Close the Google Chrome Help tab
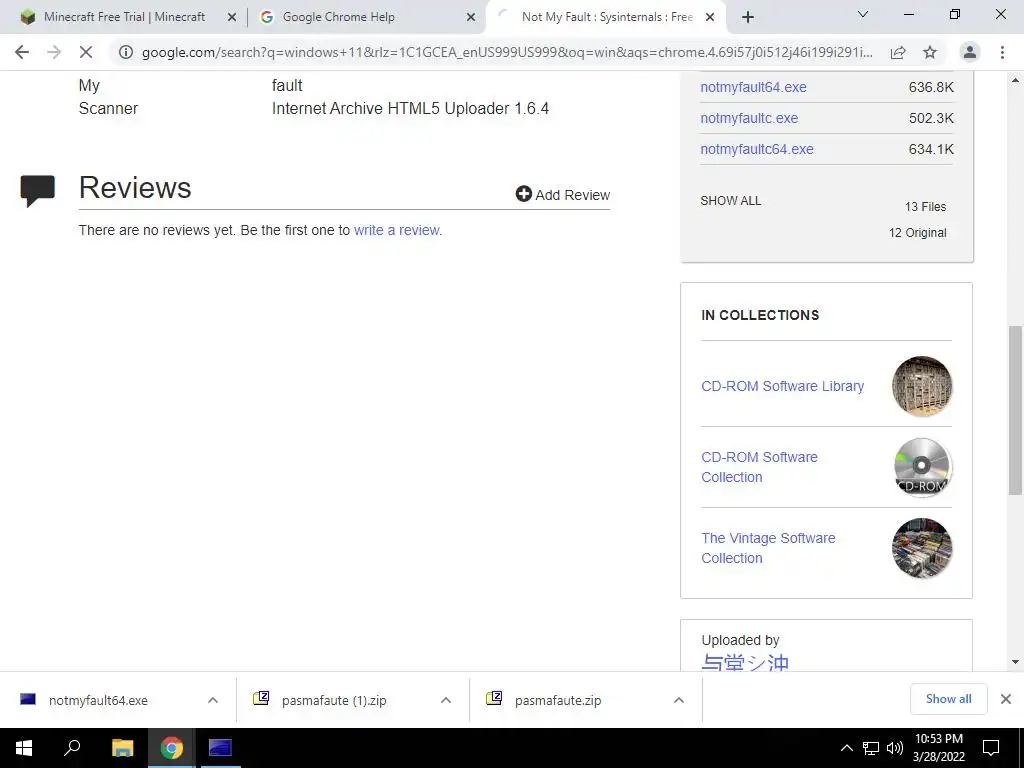The image size is (1024, 768). point(471,18)
